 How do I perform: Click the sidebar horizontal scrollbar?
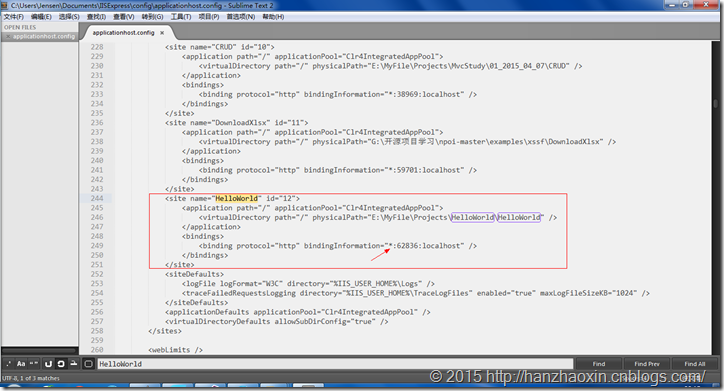[x=39, y=350]
